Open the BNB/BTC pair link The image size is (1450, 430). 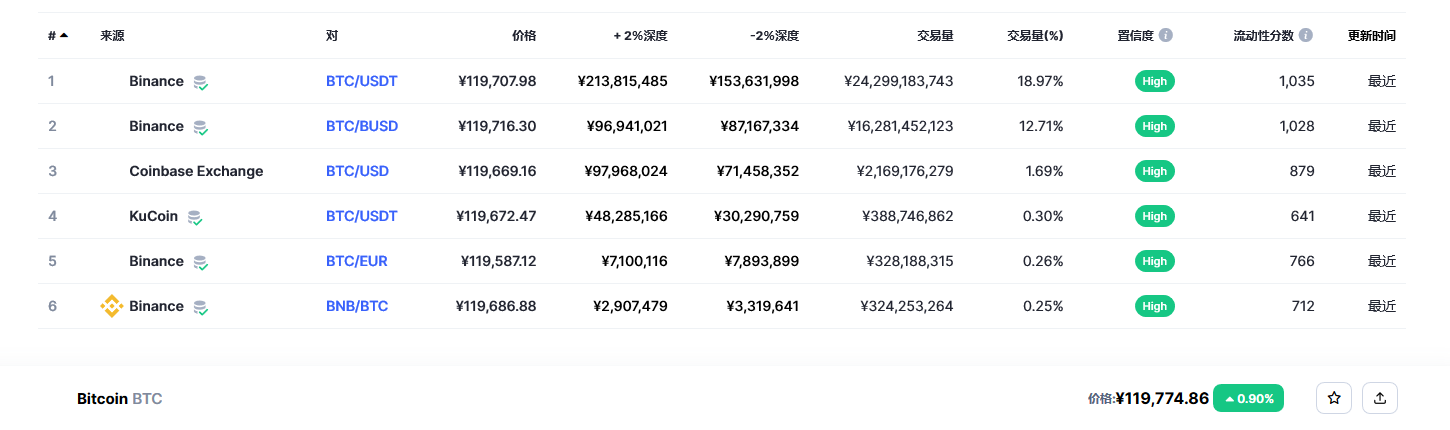pos(357,306)
